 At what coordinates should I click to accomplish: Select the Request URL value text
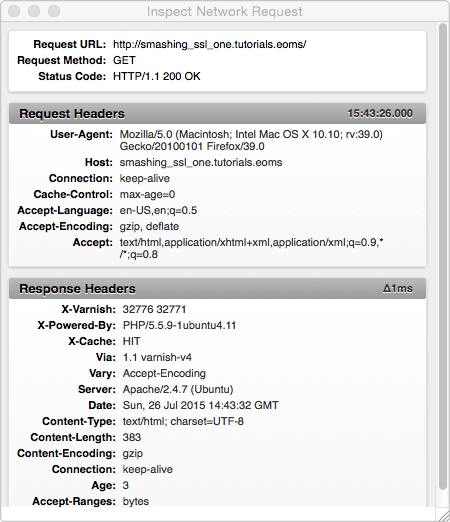(x=209, y=44)
